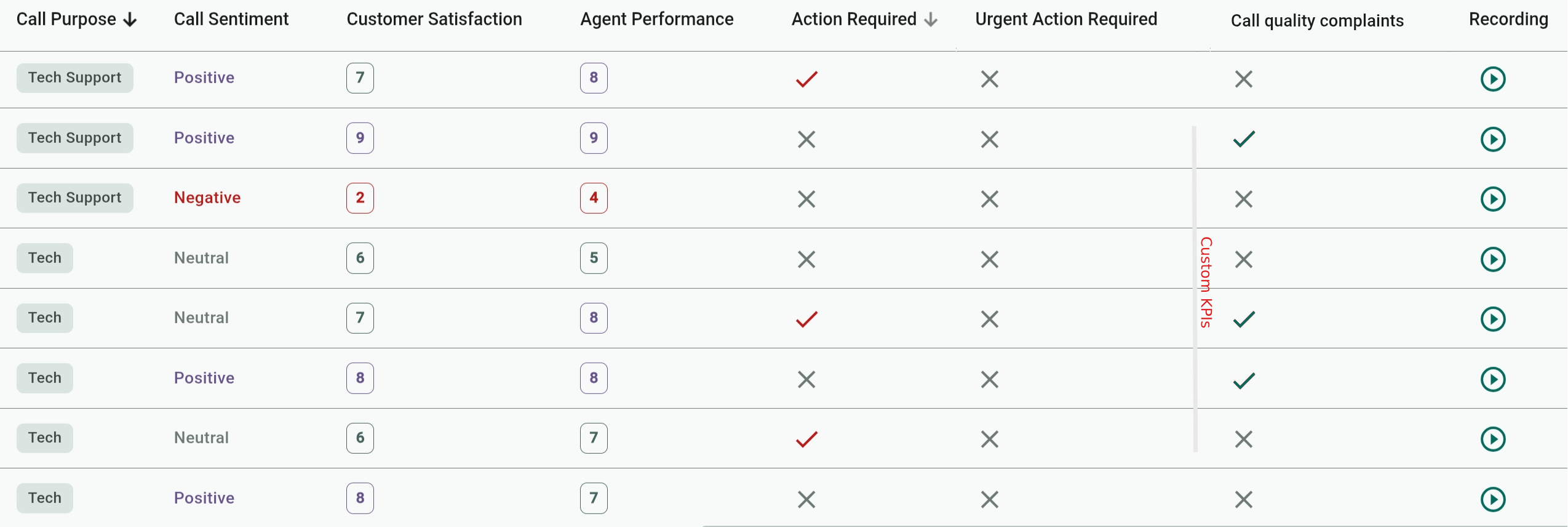Click the Call quality complaints header

pos(1316,21)
